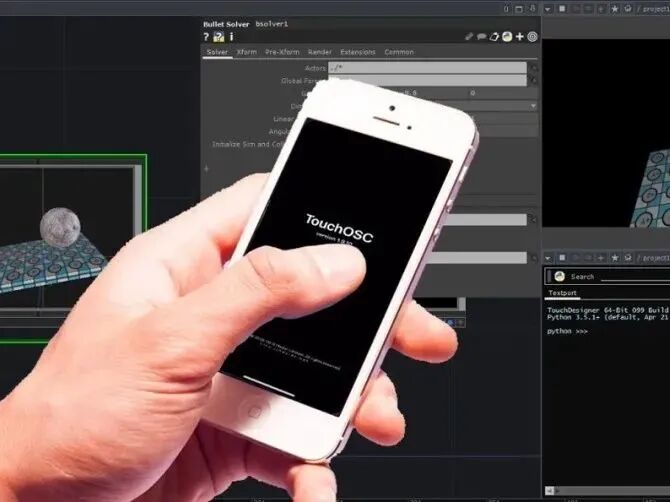
Task: Click the target icon in parameter header
Action: click(x=532, y=37)
